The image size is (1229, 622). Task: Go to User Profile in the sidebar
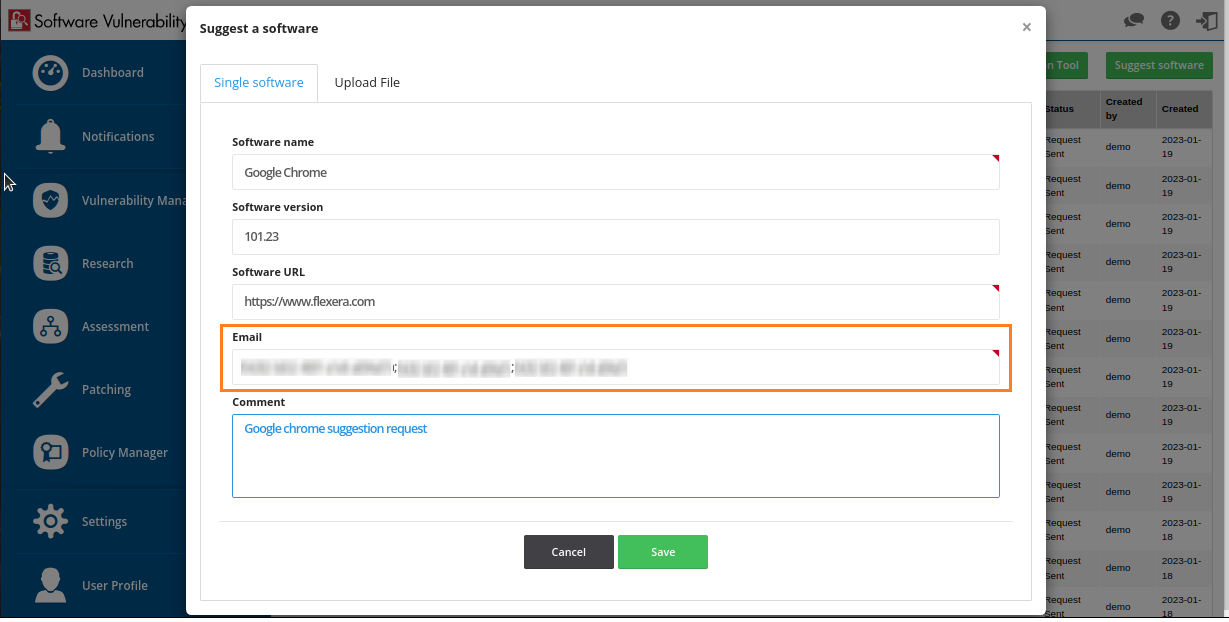pyautogui.click(x=115, y=585)
